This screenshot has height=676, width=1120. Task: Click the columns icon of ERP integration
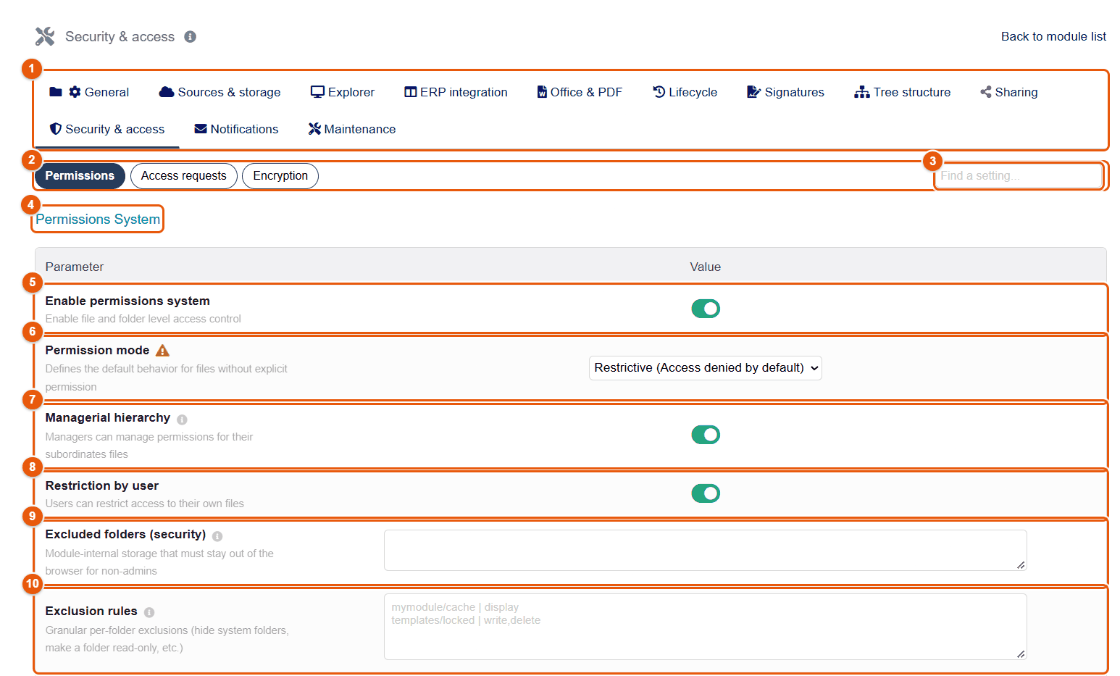tap(411, 92)
